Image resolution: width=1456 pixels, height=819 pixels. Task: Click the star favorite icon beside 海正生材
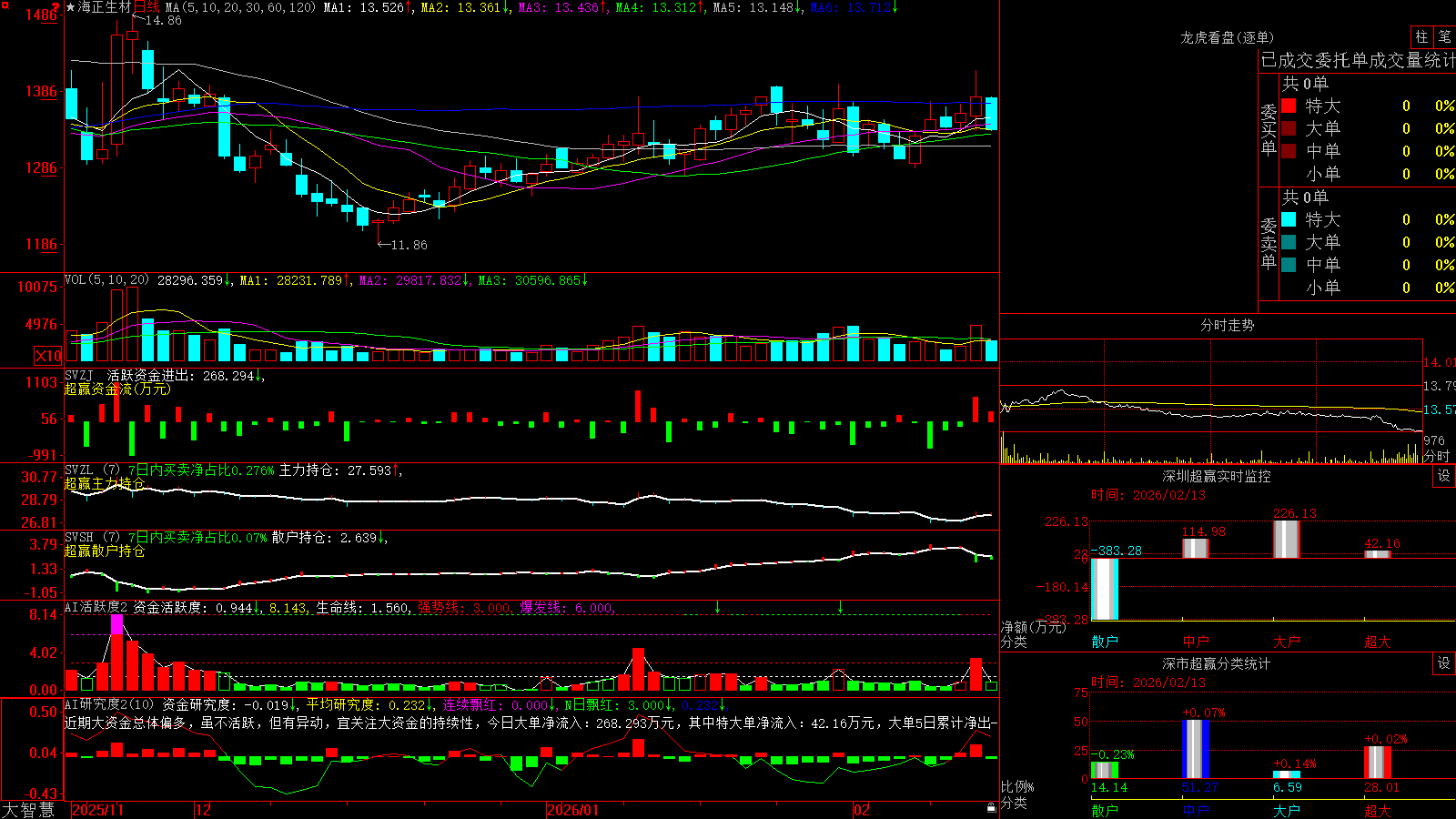pyautogui.click(x=71, y=7)
